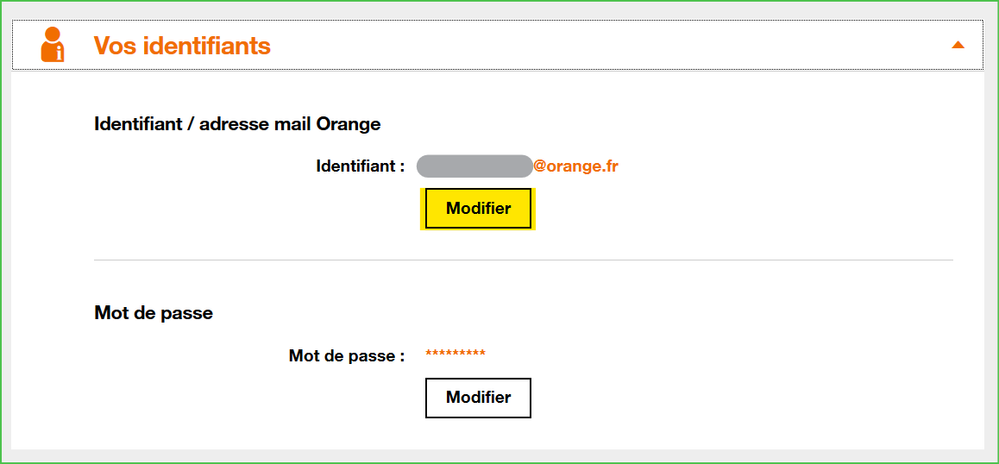Click the grey strip below the white panel
Viewport: 999px width, 464px height.
pyautogui.click(x=500, y=455)
